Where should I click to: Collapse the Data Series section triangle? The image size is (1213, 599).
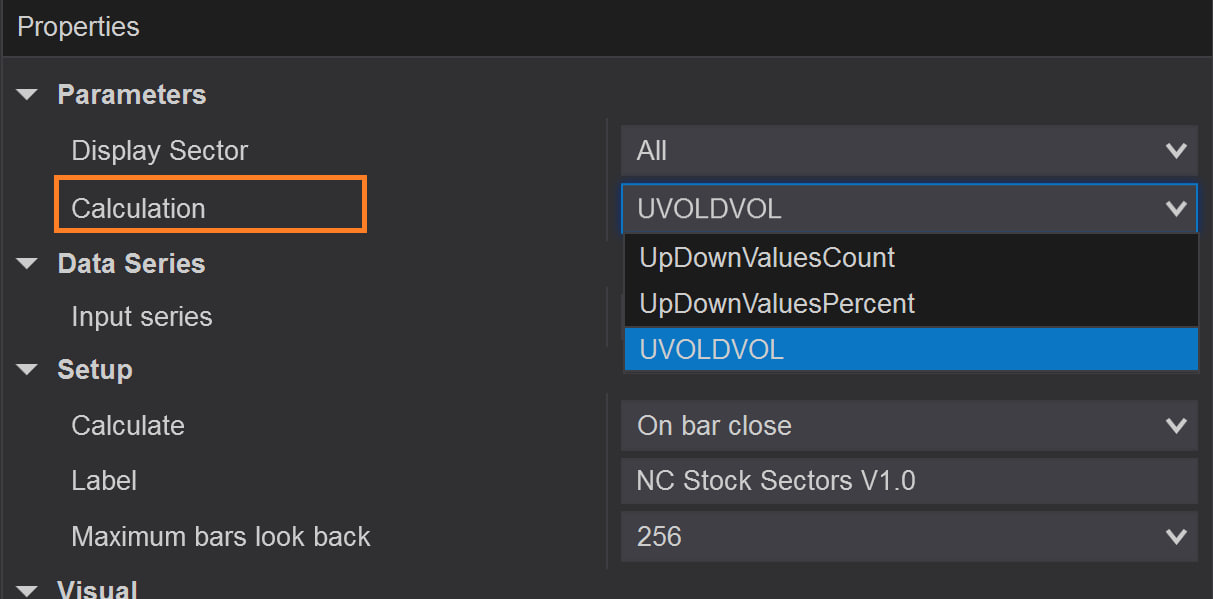click(x=28, y=264)
